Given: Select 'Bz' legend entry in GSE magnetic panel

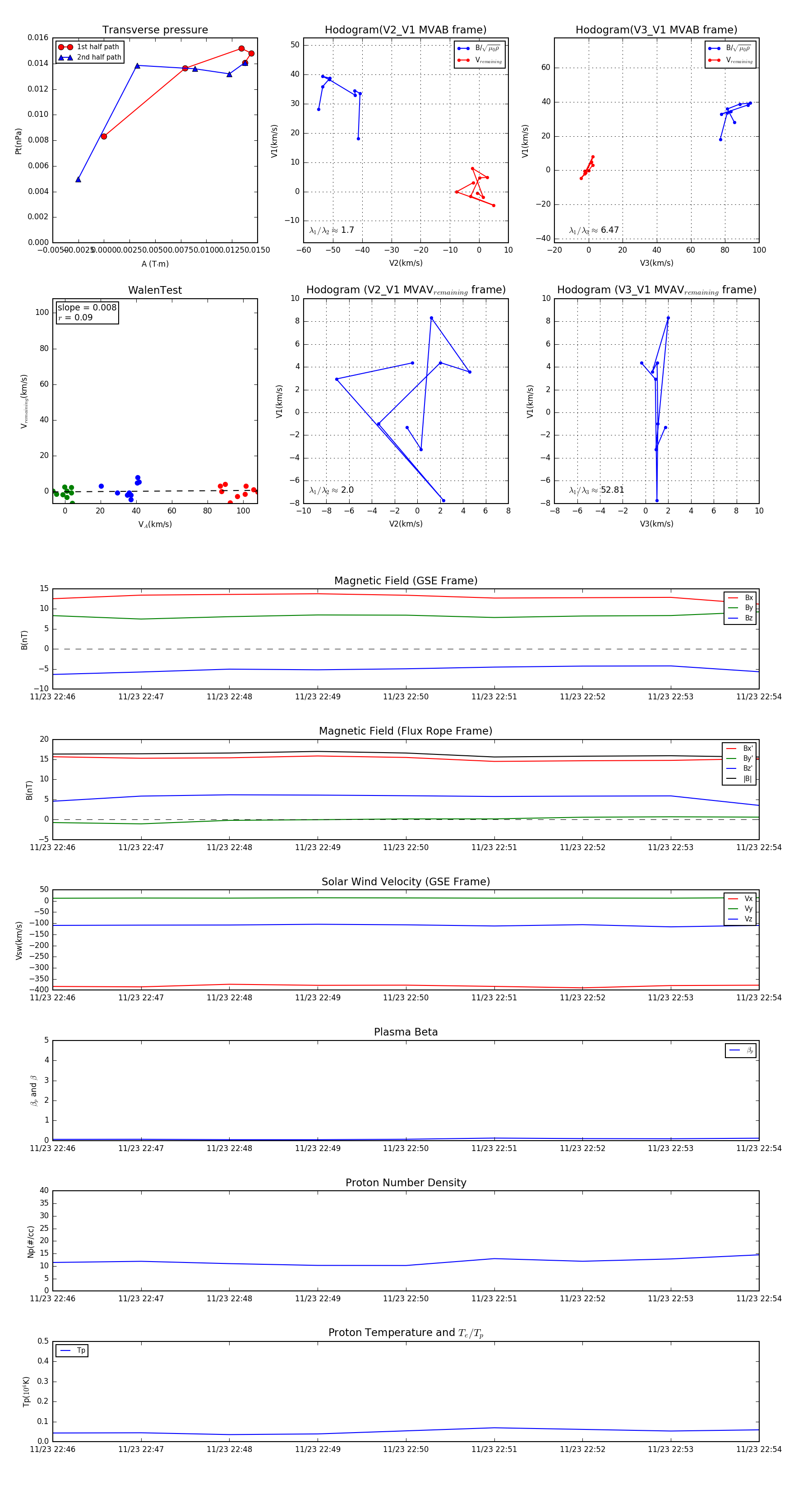Looking at the screenshot, I should point(740,618).
